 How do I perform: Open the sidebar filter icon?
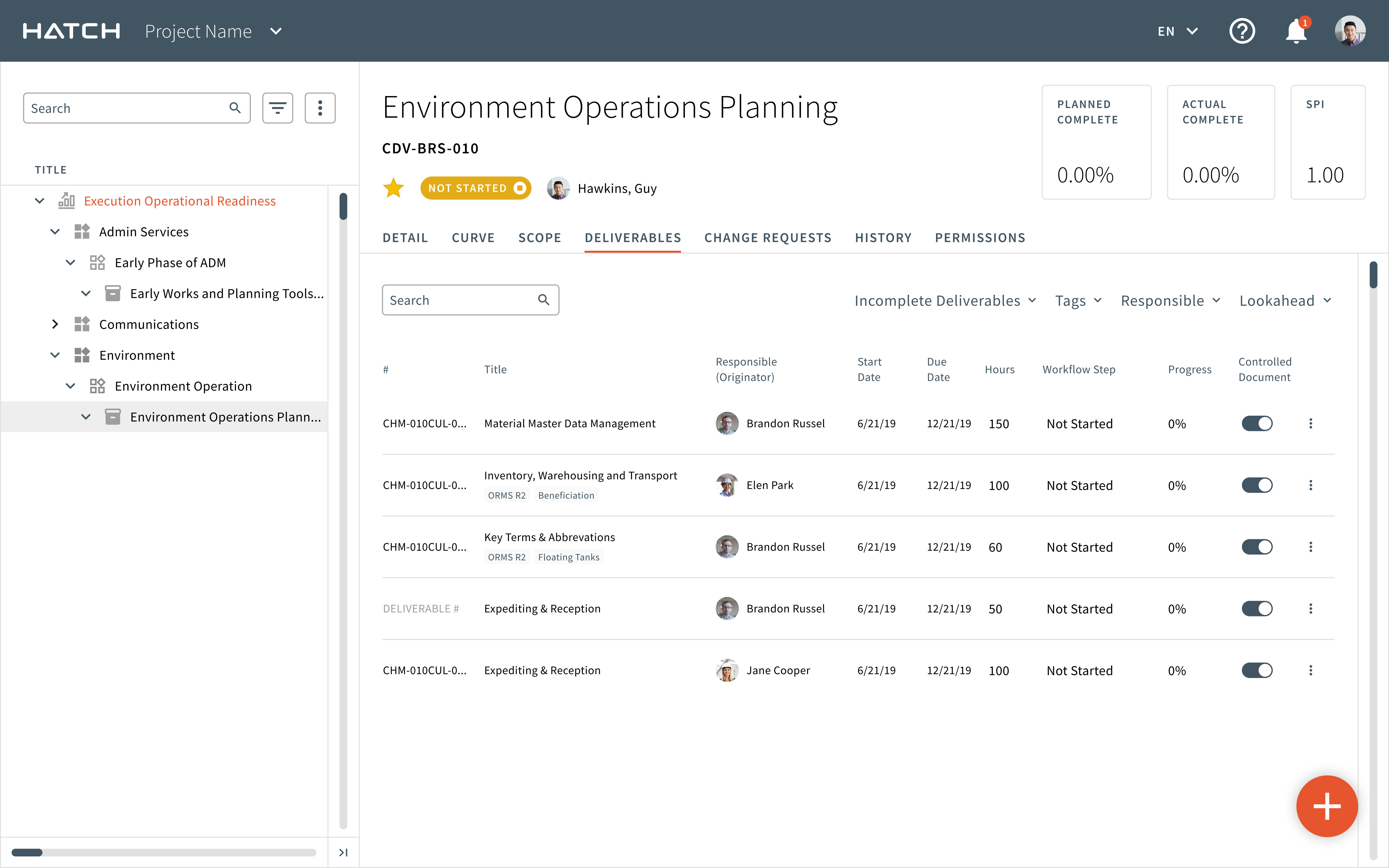coord(277,108)
